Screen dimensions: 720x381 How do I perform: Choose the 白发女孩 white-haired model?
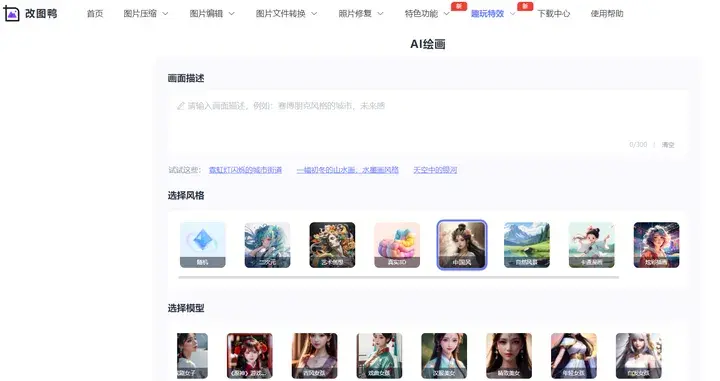[x=638, y=356]
